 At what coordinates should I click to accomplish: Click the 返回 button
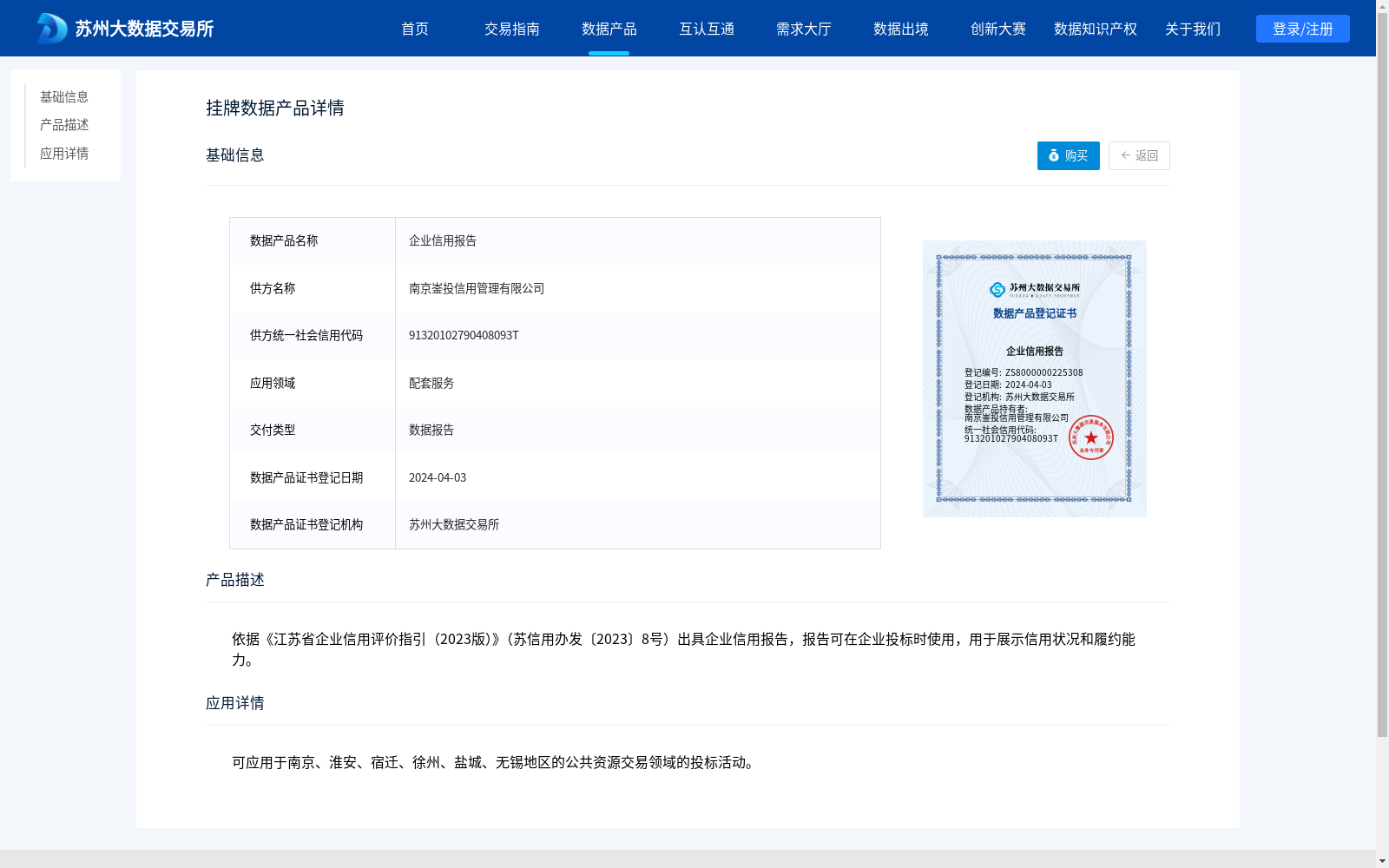click(1139, 155)
